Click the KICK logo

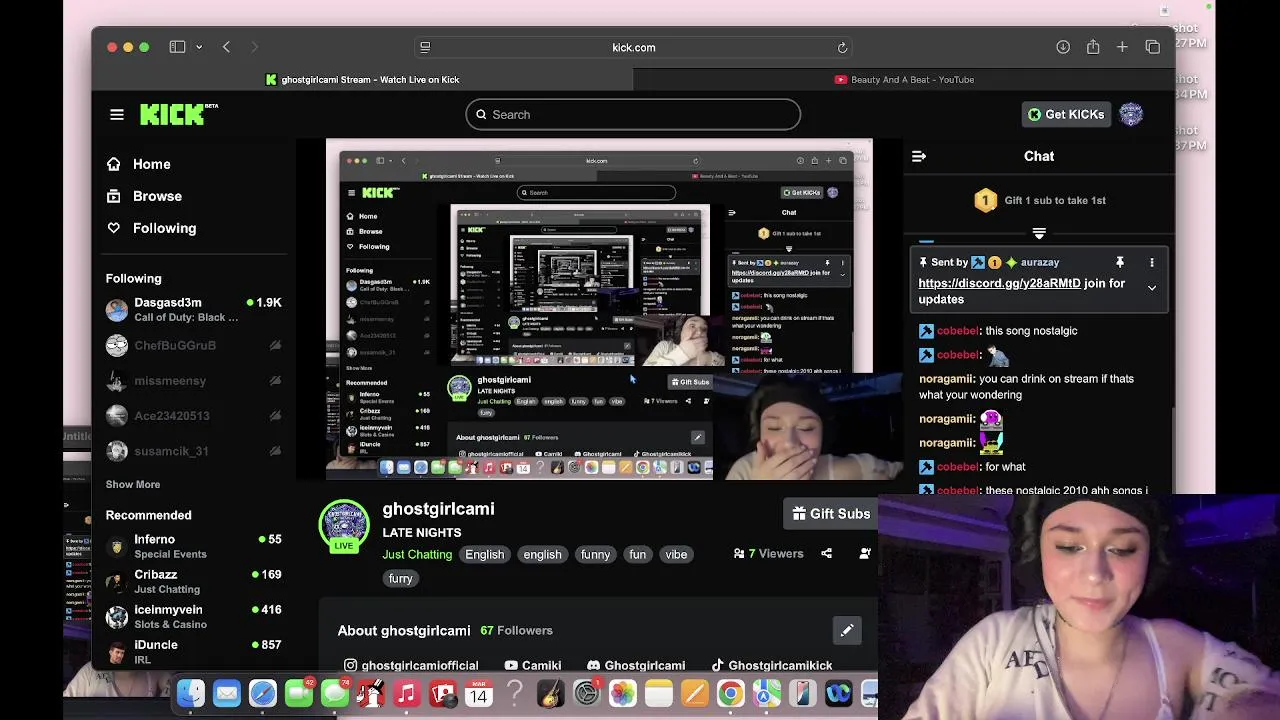[x=178, y=114]
